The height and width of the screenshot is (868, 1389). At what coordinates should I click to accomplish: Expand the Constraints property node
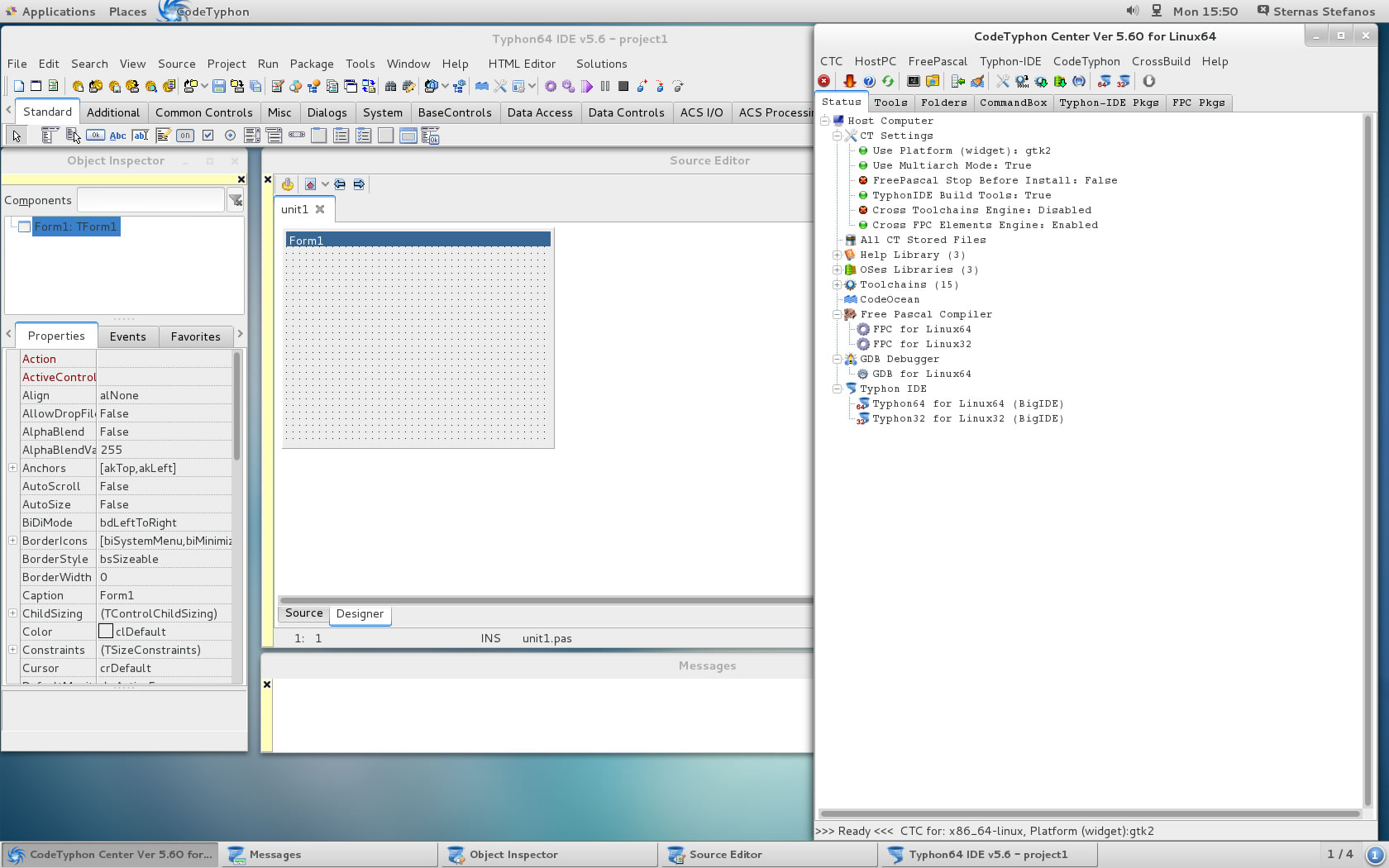pos(12,650)
